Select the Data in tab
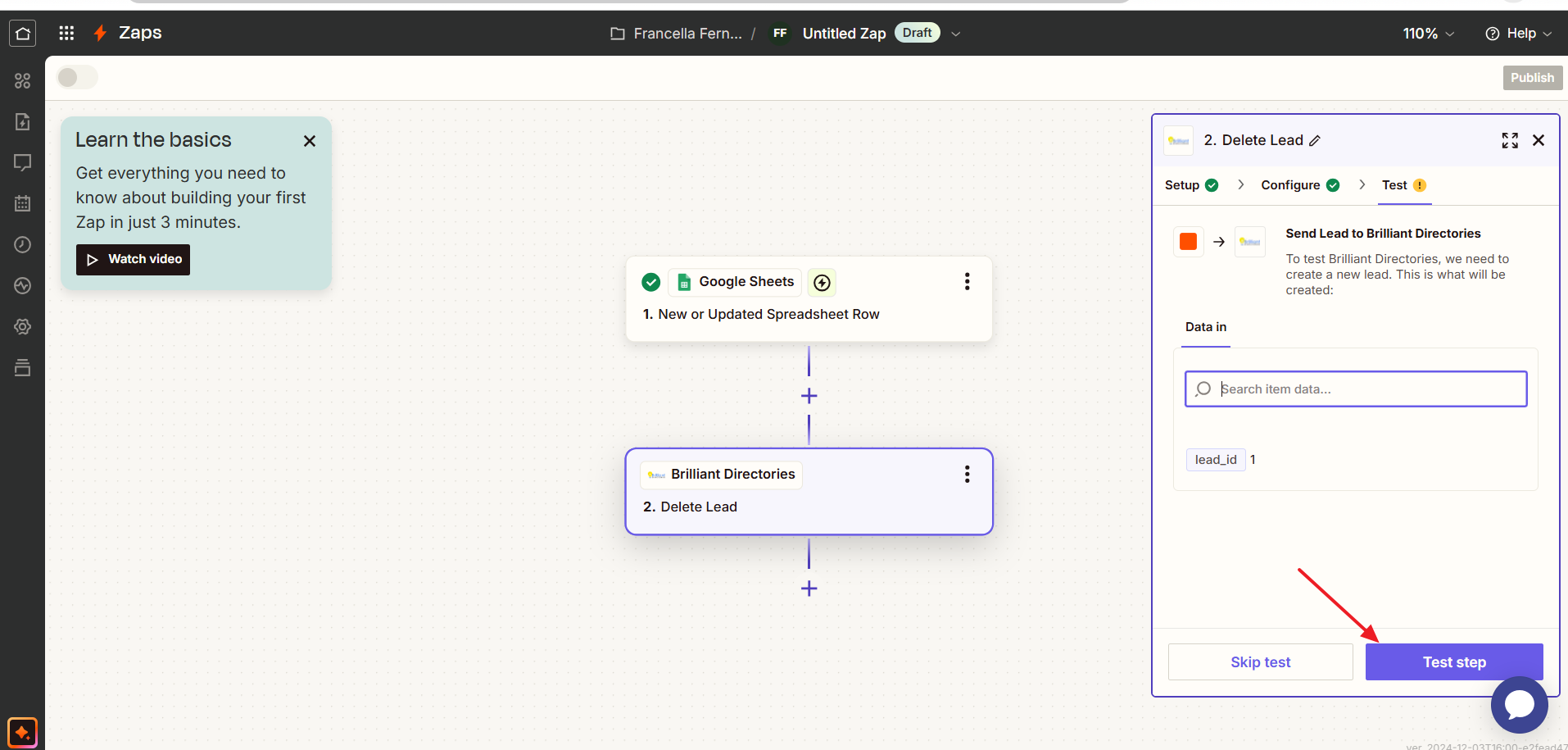The width and height of the screenshot is (1568, 750). tap(1206, 327)
